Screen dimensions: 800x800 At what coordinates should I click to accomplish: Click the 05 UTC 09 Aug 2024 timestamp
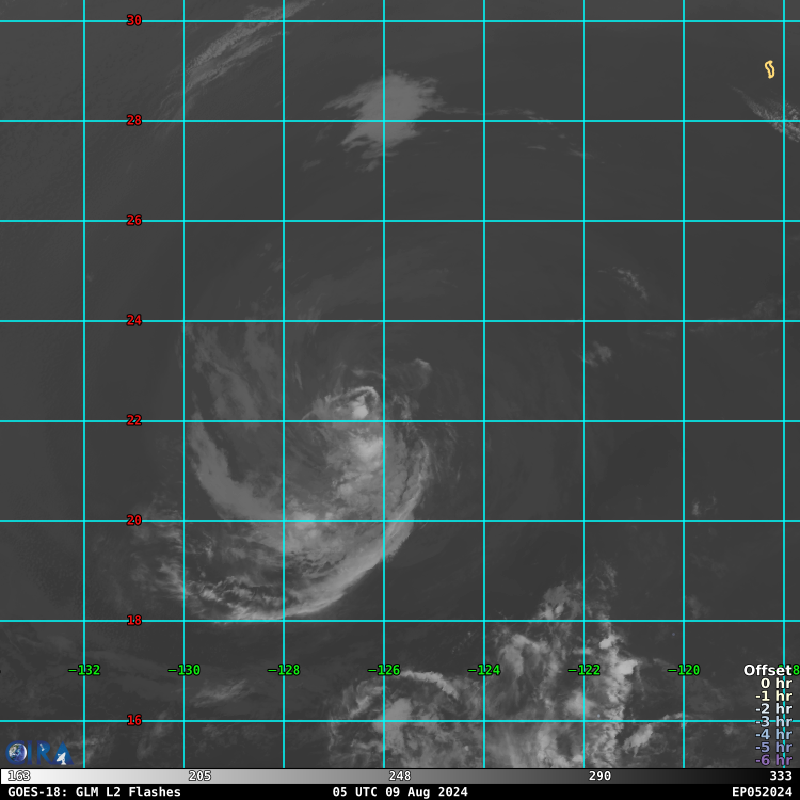[400, 792]
